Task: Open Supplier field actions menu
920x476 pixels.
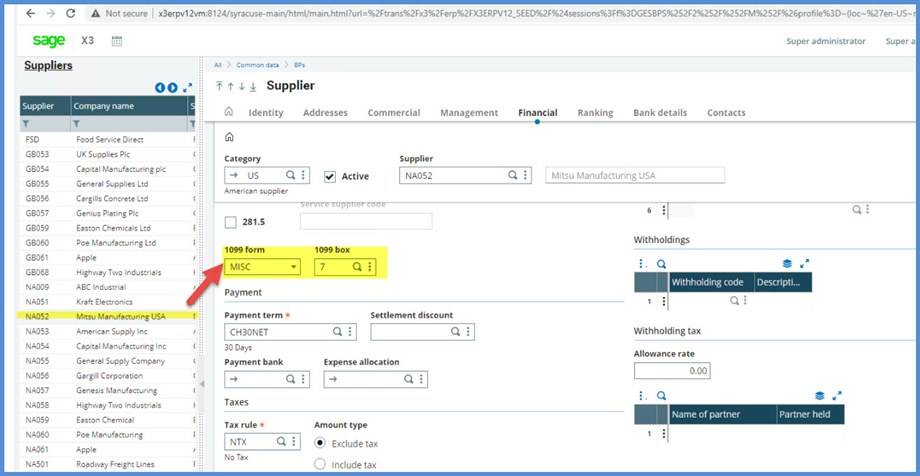Action: (525, 175)
